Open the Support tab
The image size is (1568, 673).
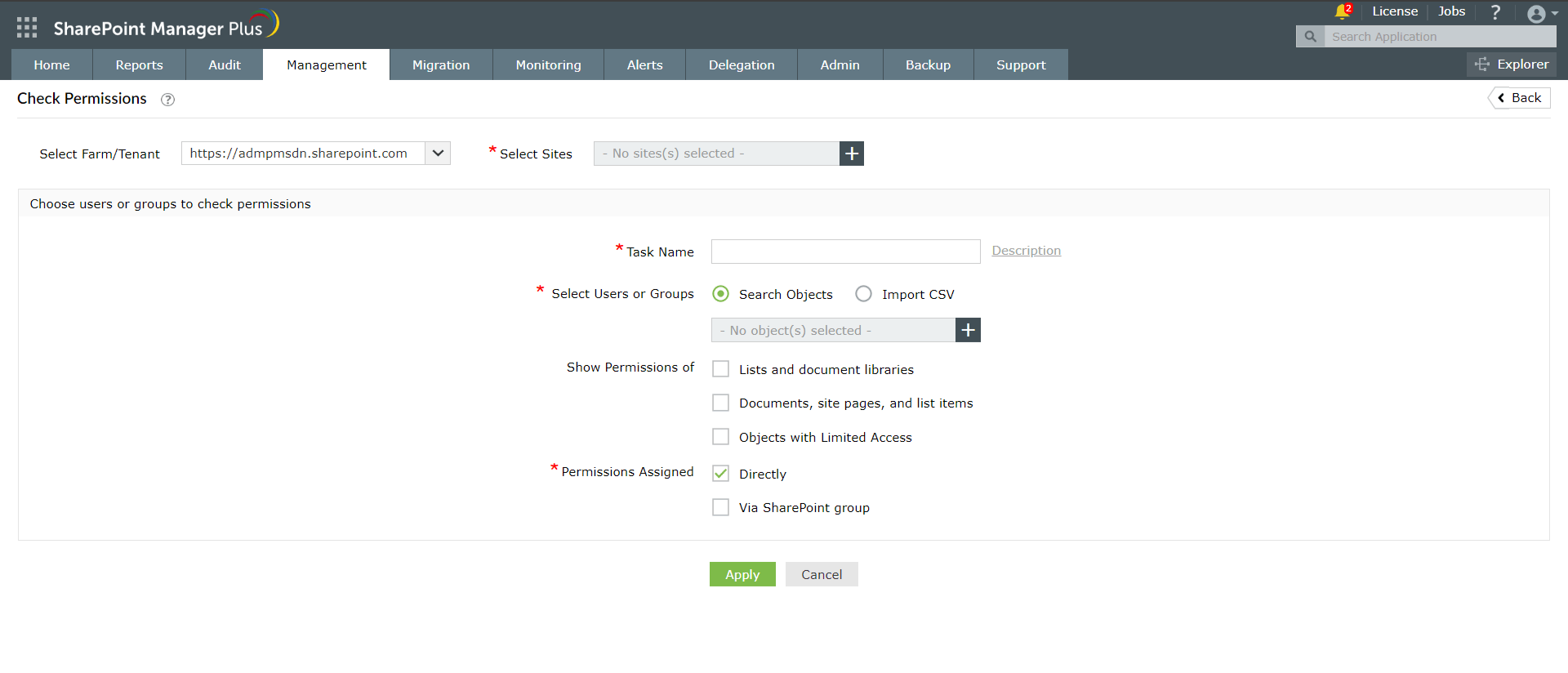point(1021,65)
